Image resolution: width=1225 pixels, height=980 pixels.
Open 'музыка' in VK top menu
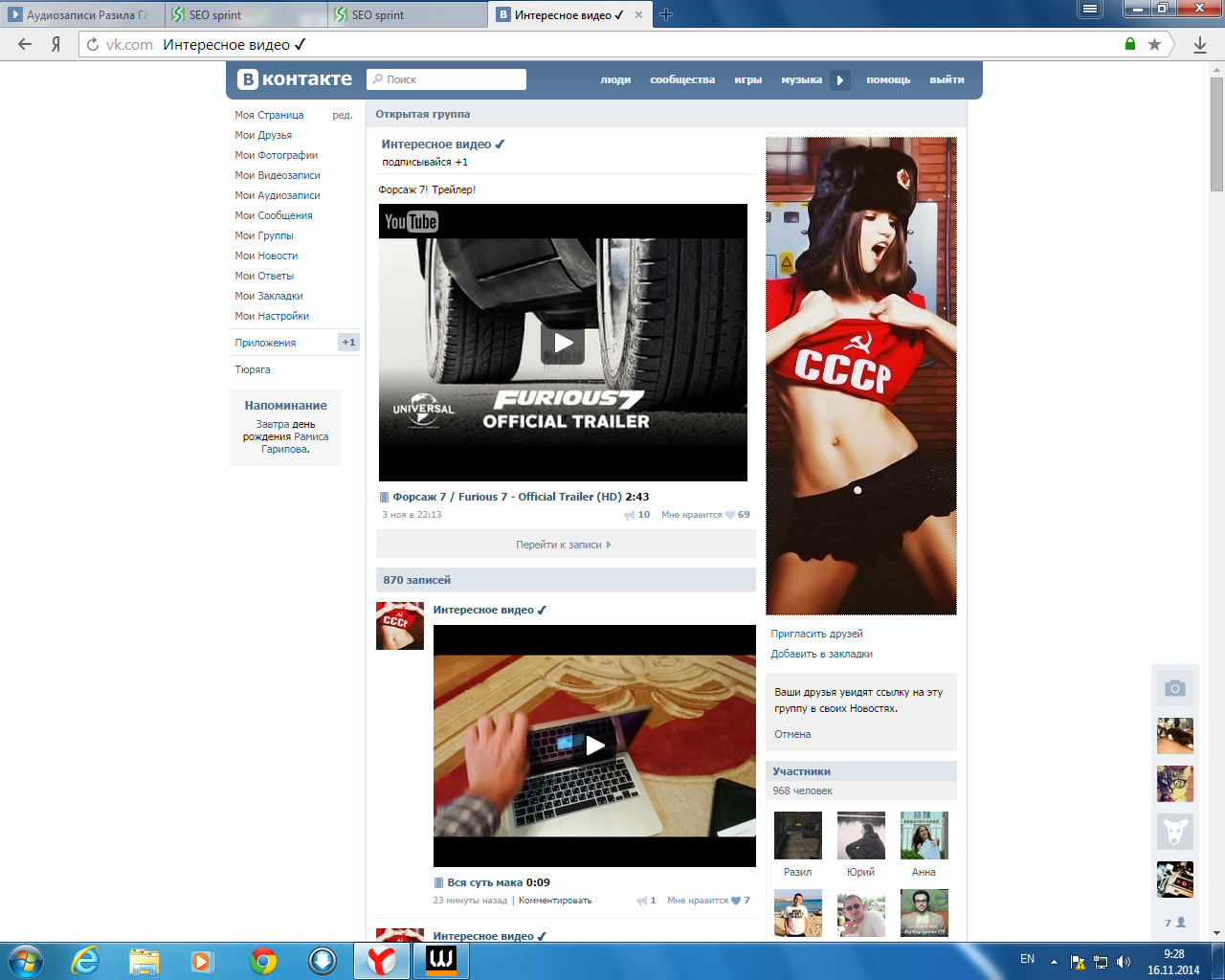point(802,80)
